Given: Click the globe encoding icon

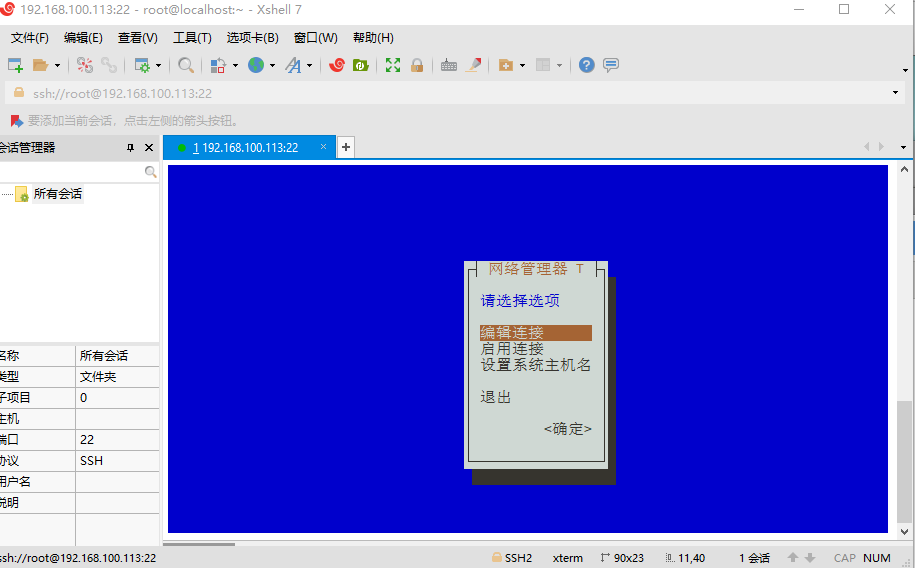Looking at the screenshot, I should tap(256, 65).
